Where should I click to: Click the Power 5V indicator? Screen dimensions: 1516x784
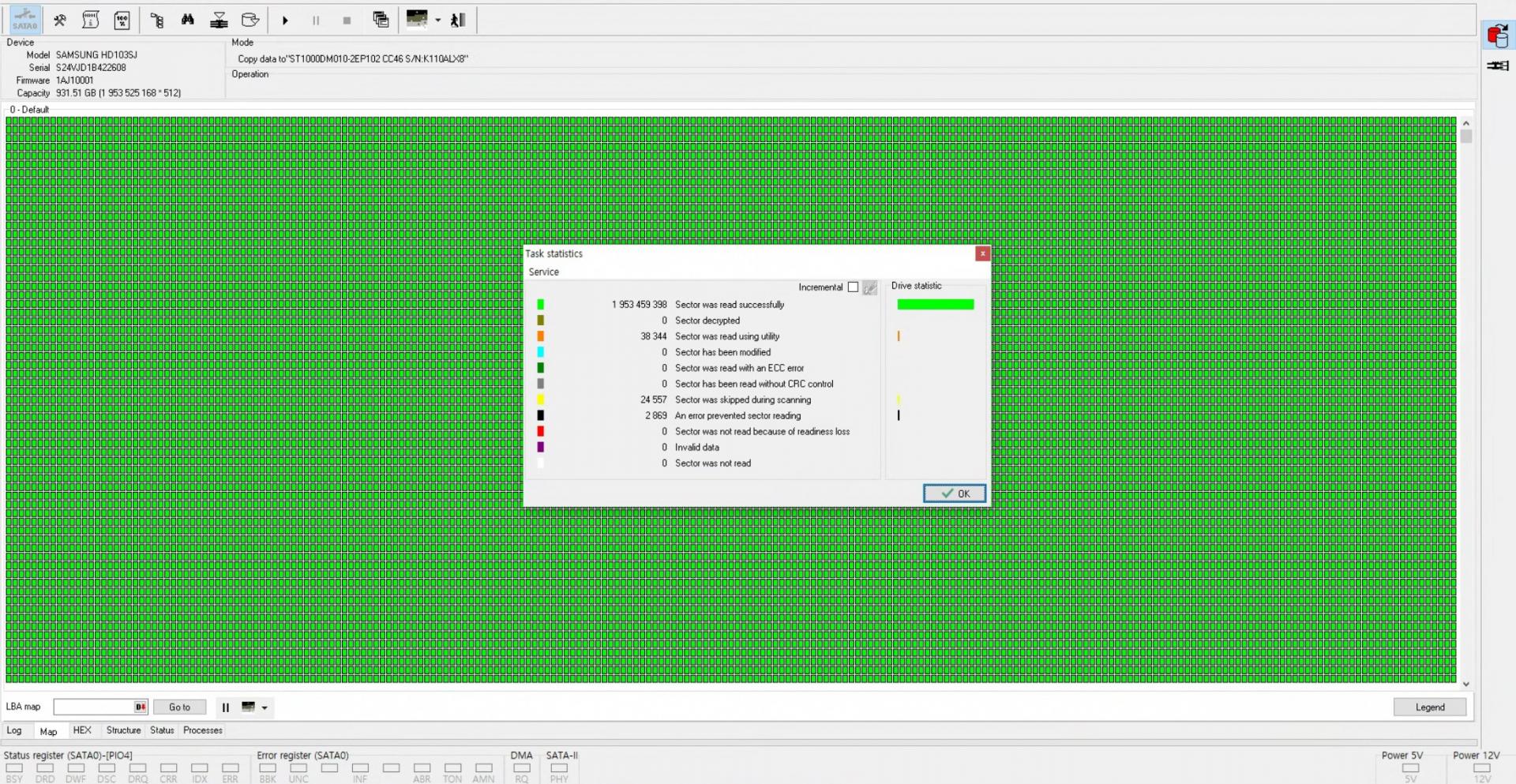pos(1410,767)
